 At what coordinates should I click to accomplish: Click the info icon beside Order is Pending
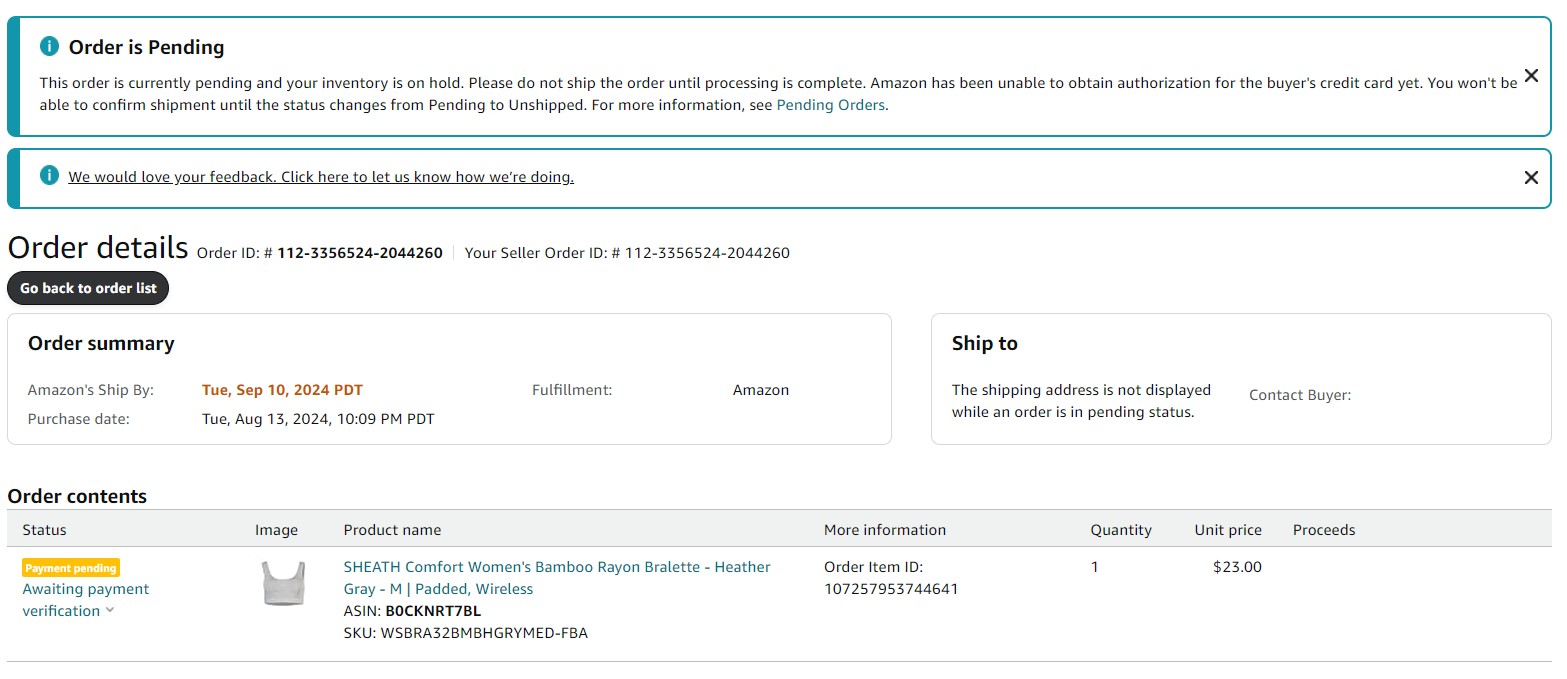pyautogui.click(x=49, y=46)
